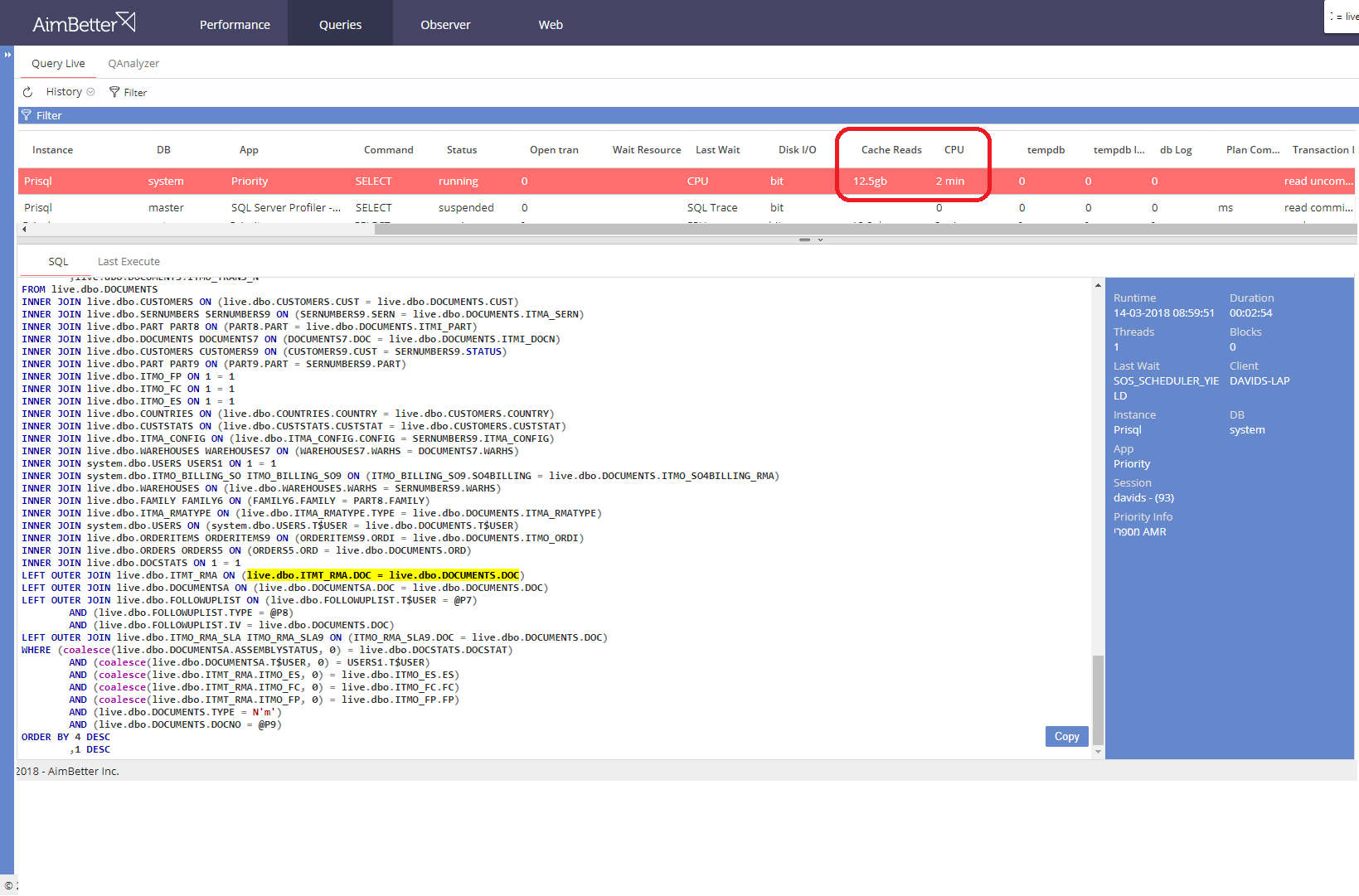Sort by App column header
Screen dimensions: 1359x896
click(x=249, y=150)
